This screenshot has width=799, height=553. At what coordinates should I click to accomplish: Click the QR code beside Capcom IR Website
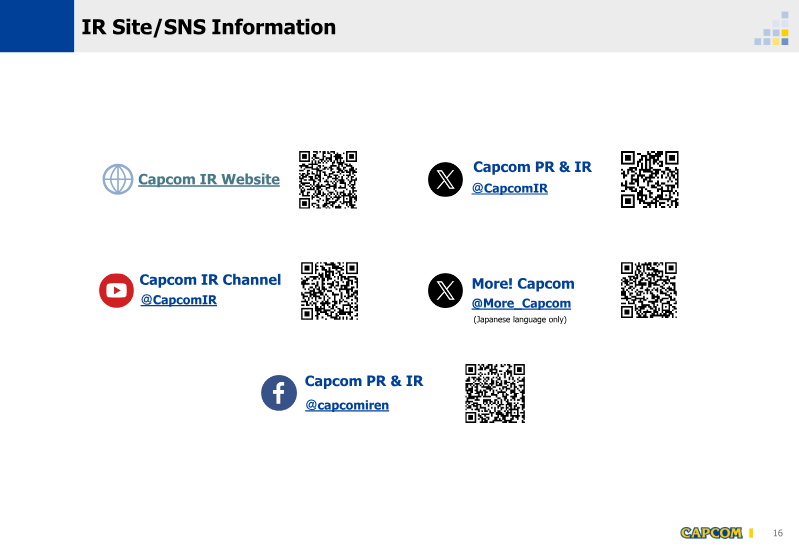click(328, 179)
